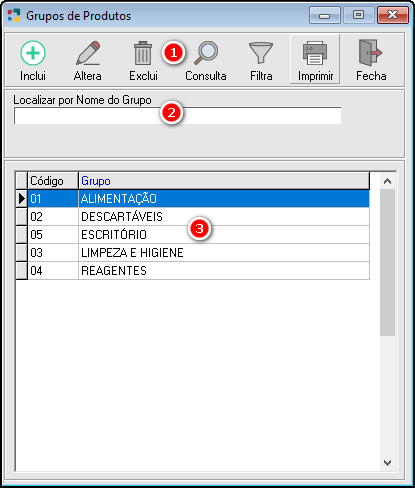The width and height of the screenshot is (415, 488).
Task: Select the REAGENTES group row
Action: coord(199,271)
